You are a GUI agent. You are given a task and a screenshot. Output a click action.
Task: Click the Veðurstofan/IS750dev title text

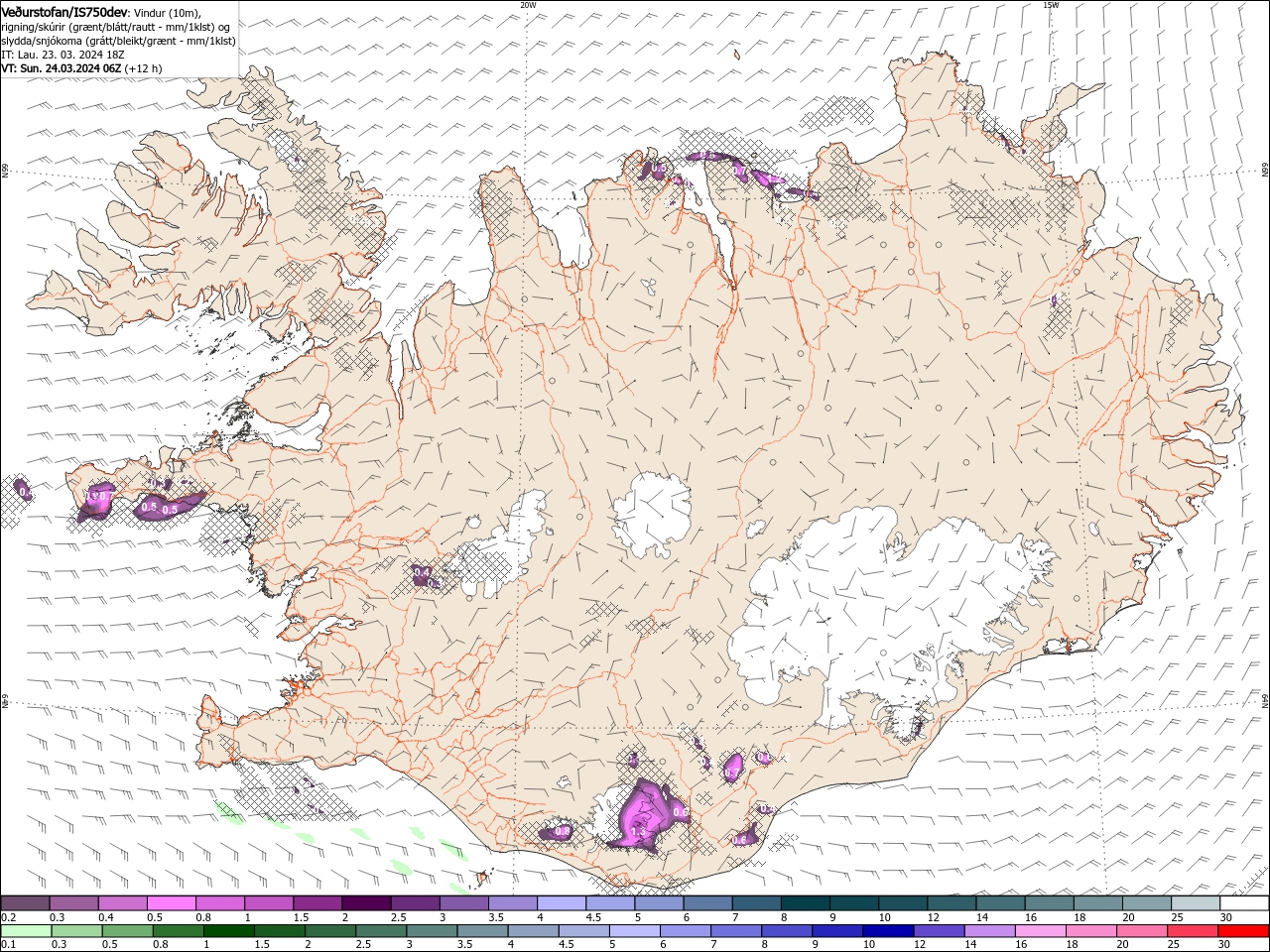(x=64, y=11)
